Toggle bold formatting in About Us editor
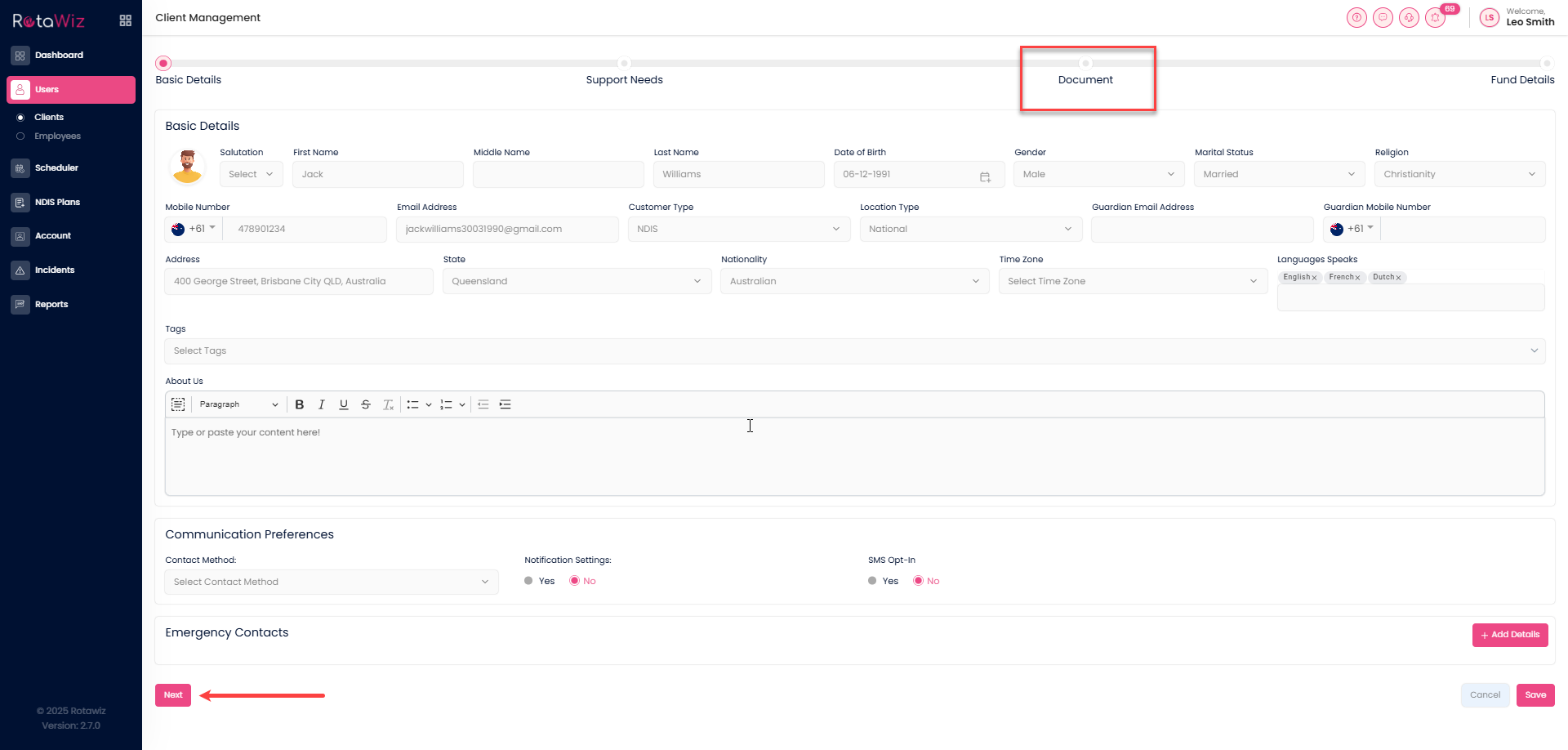This screenshot has height=750, width=1568. (300, 404)
